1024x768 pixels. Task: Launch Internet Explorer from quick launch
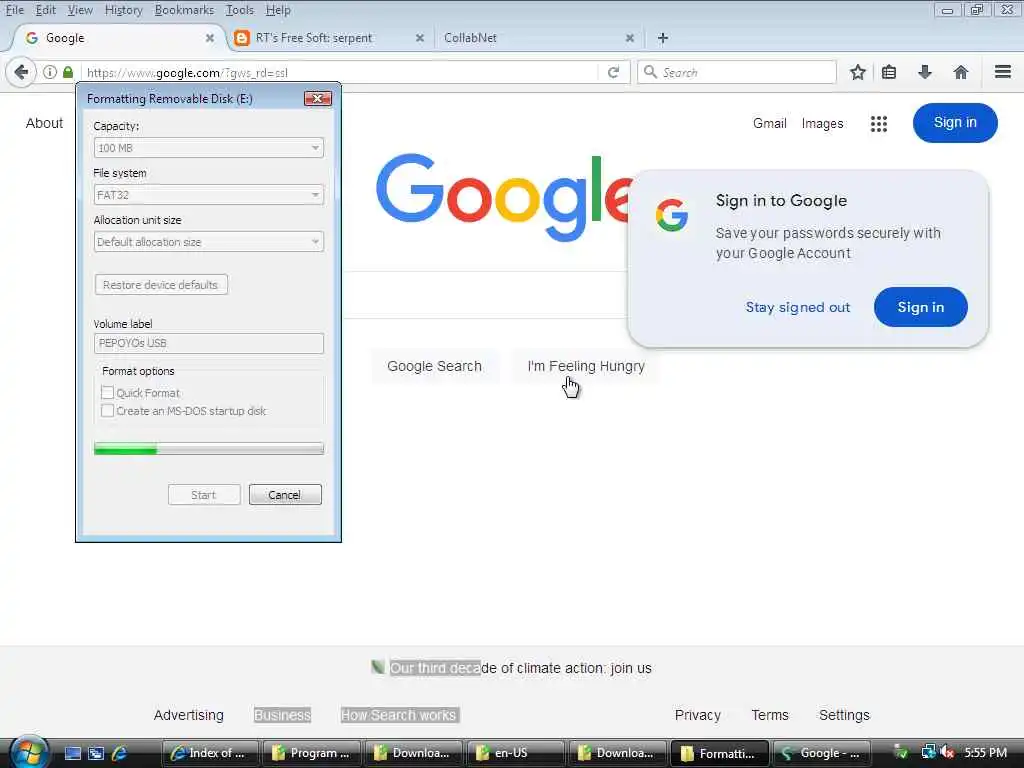(120, 753)
